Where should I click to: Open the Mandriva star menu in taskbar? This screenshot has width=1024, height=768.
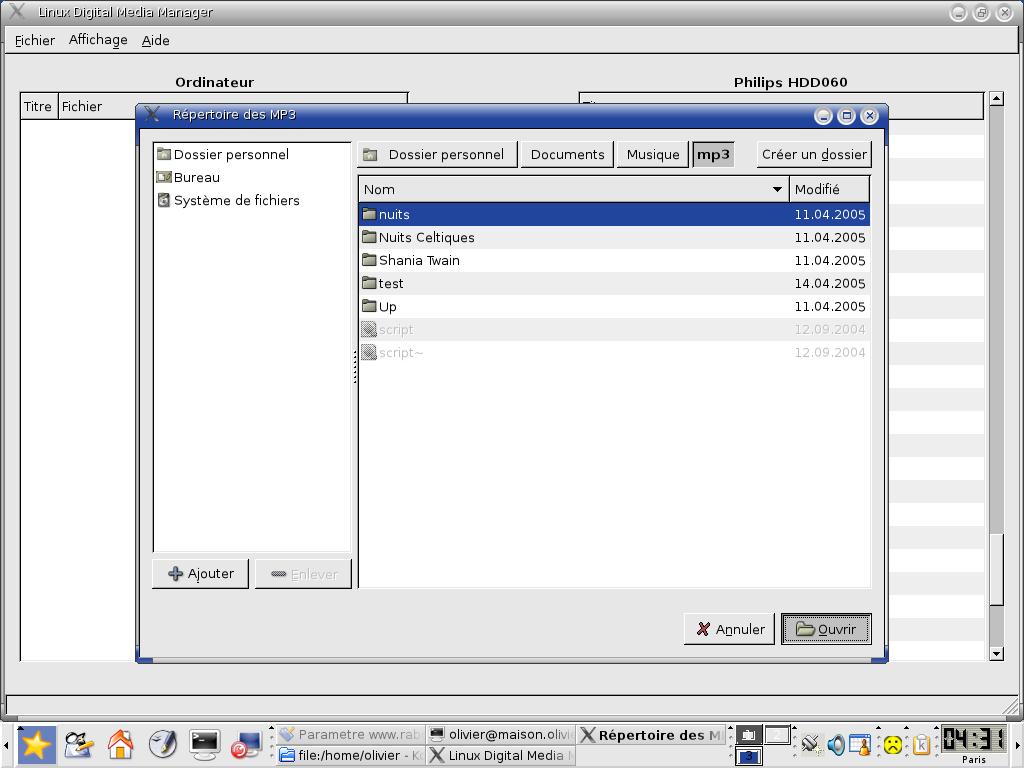point(36,744)
